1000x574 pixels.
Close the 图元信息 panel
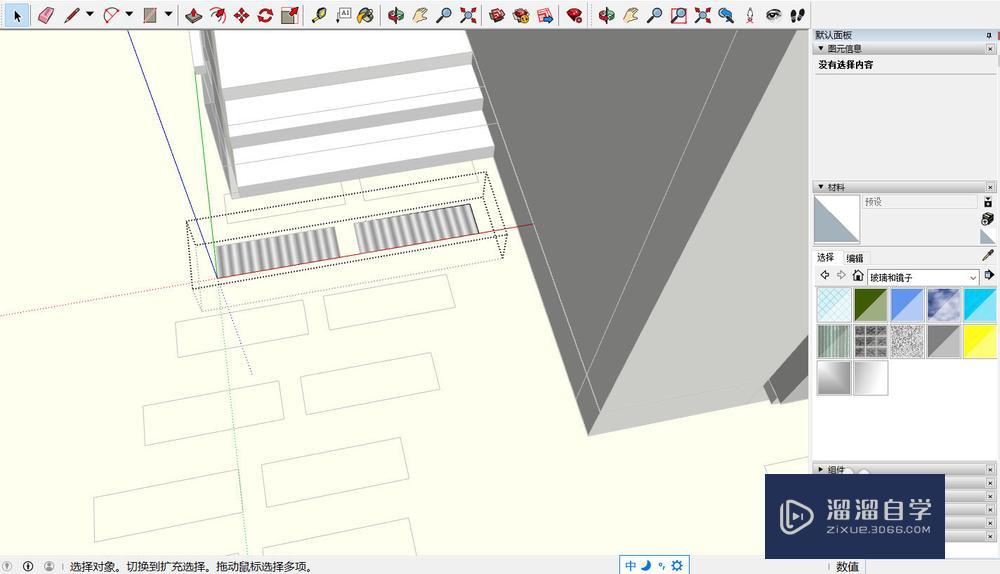990,48
